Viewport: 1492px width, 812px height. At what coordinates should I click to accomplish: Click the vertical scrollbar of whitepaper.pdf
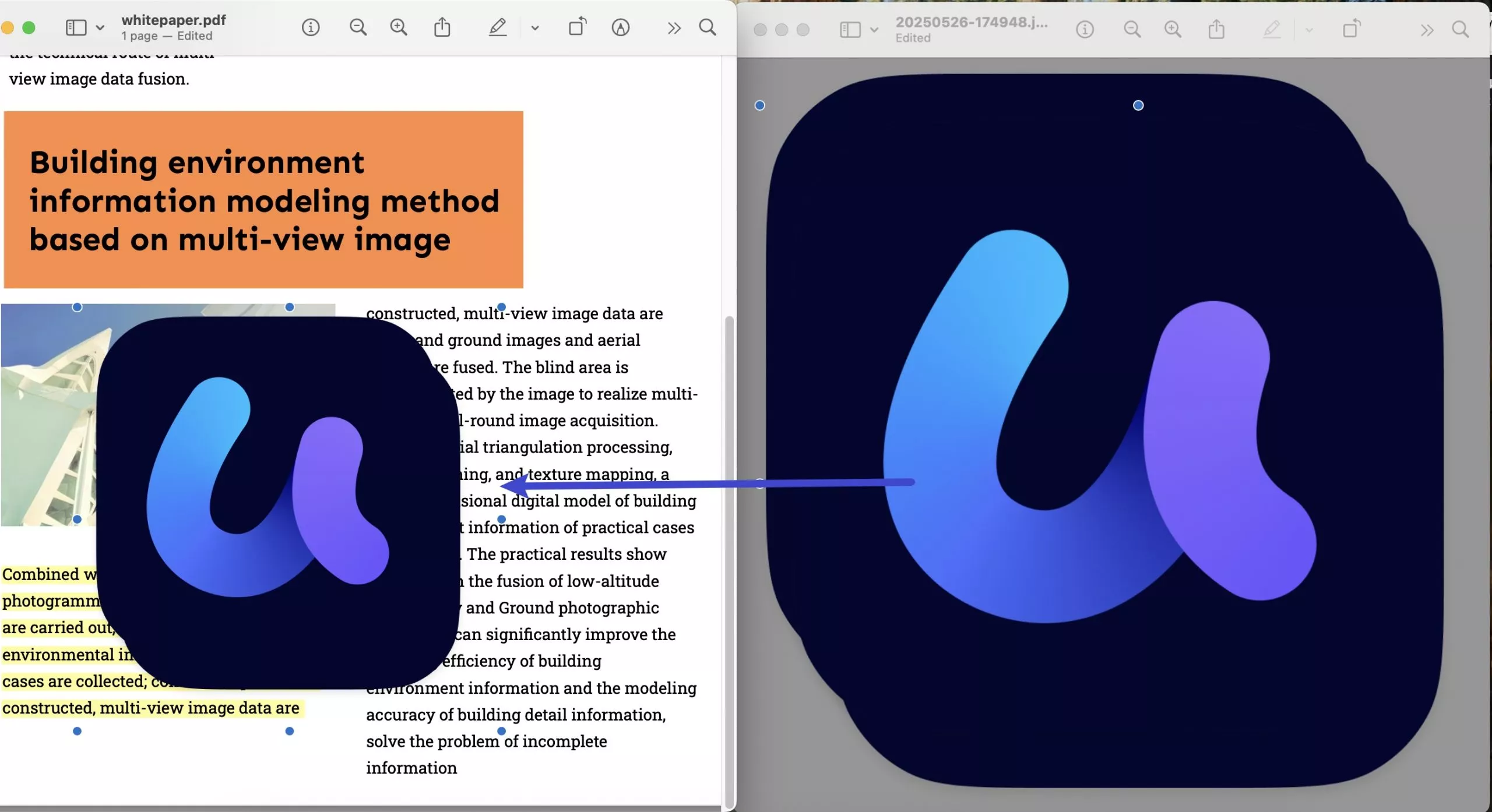coord(729,559)
